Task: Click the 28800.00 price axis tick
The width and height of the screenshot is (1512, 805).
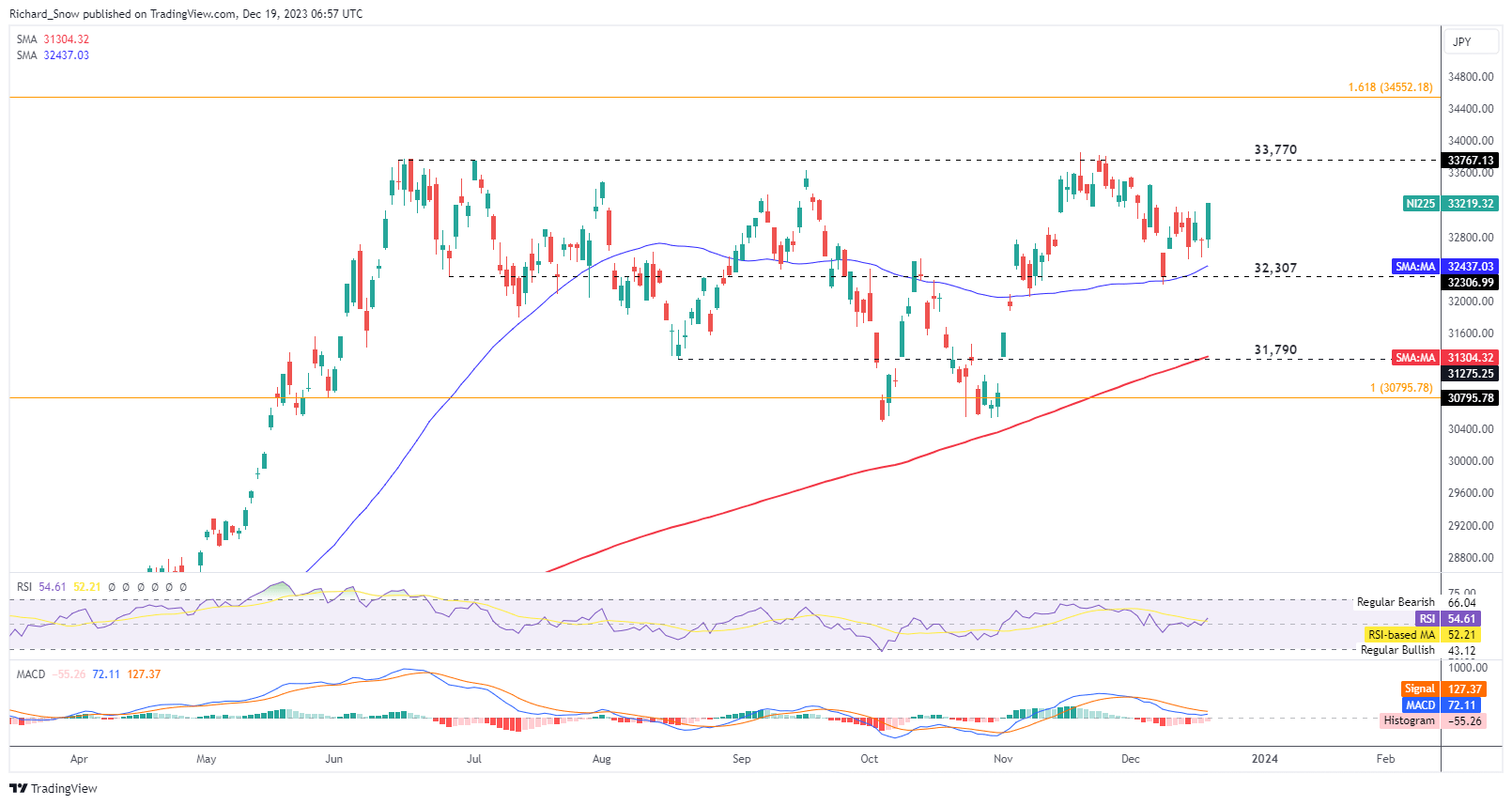Action: (1471, 558)
